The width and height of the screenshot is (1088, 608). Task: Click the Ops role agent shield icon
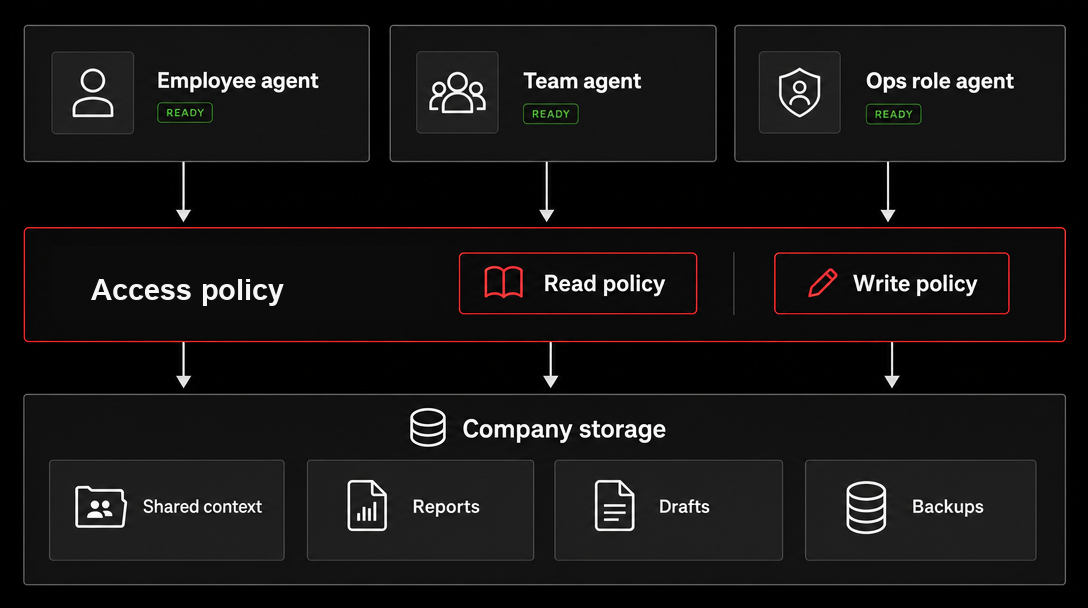pyautogui.click(x=799, y=92)
